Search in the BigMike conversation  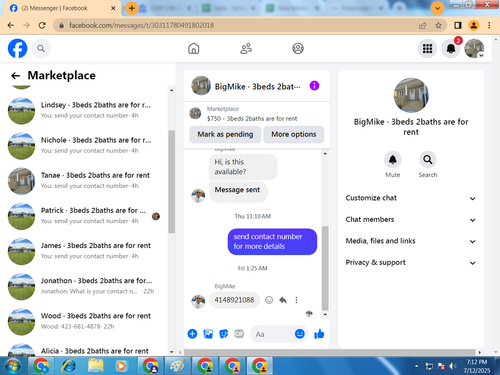point(428,160)
